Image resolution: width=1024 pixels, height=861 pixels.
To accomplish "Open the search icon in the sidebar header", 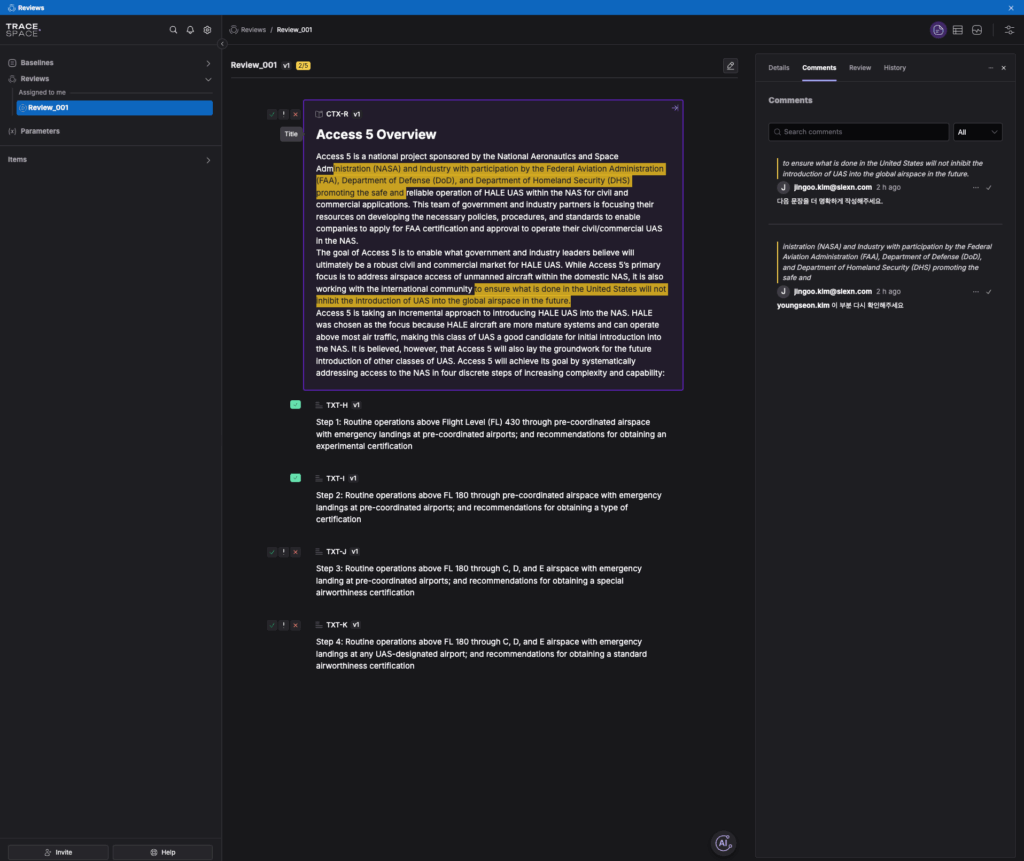I will pos(173,30).
